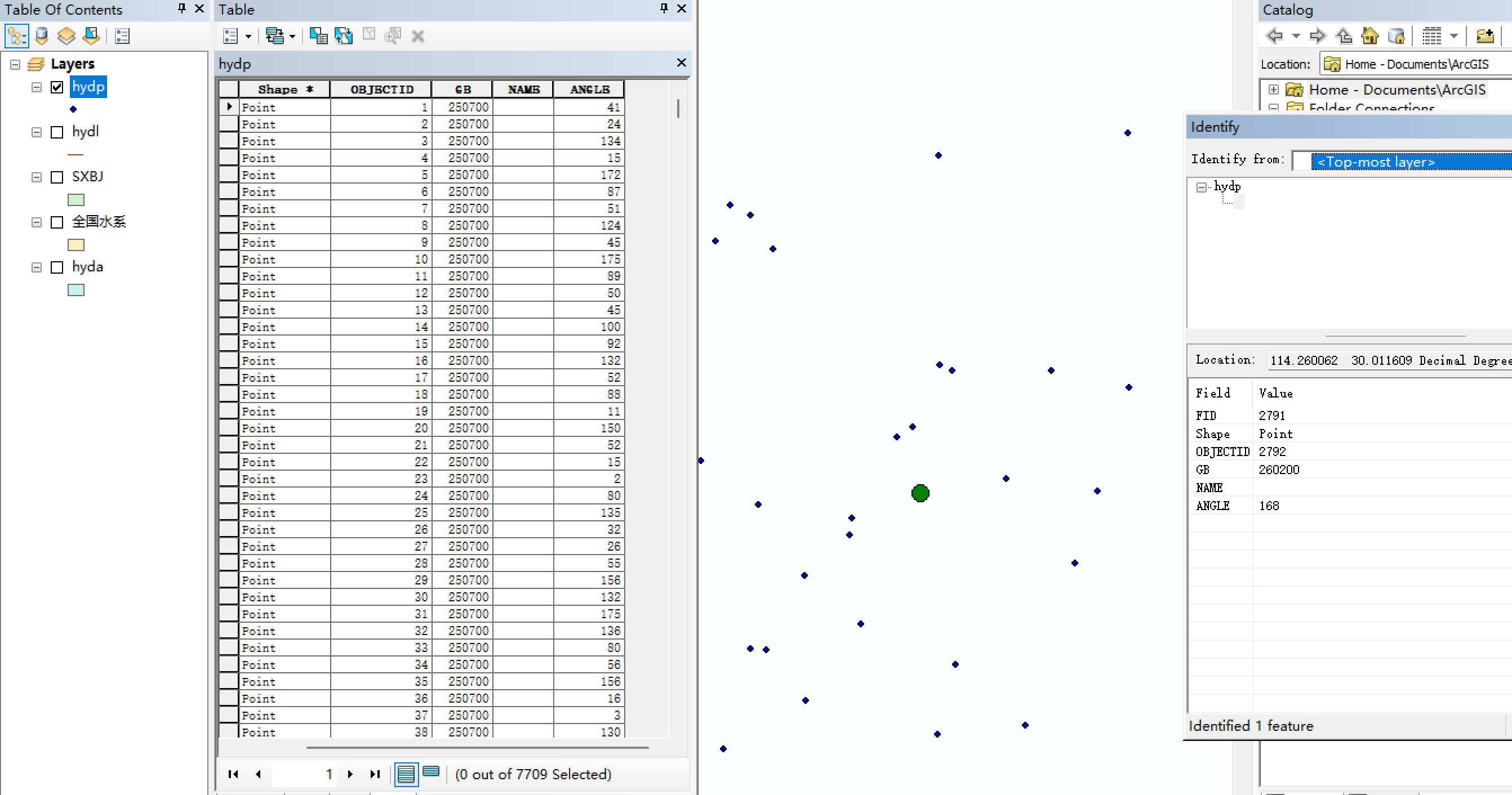Uncheck the hydp layer checkbox
1512x795 pixels.
pyautogui.click(x=57, y=87)
